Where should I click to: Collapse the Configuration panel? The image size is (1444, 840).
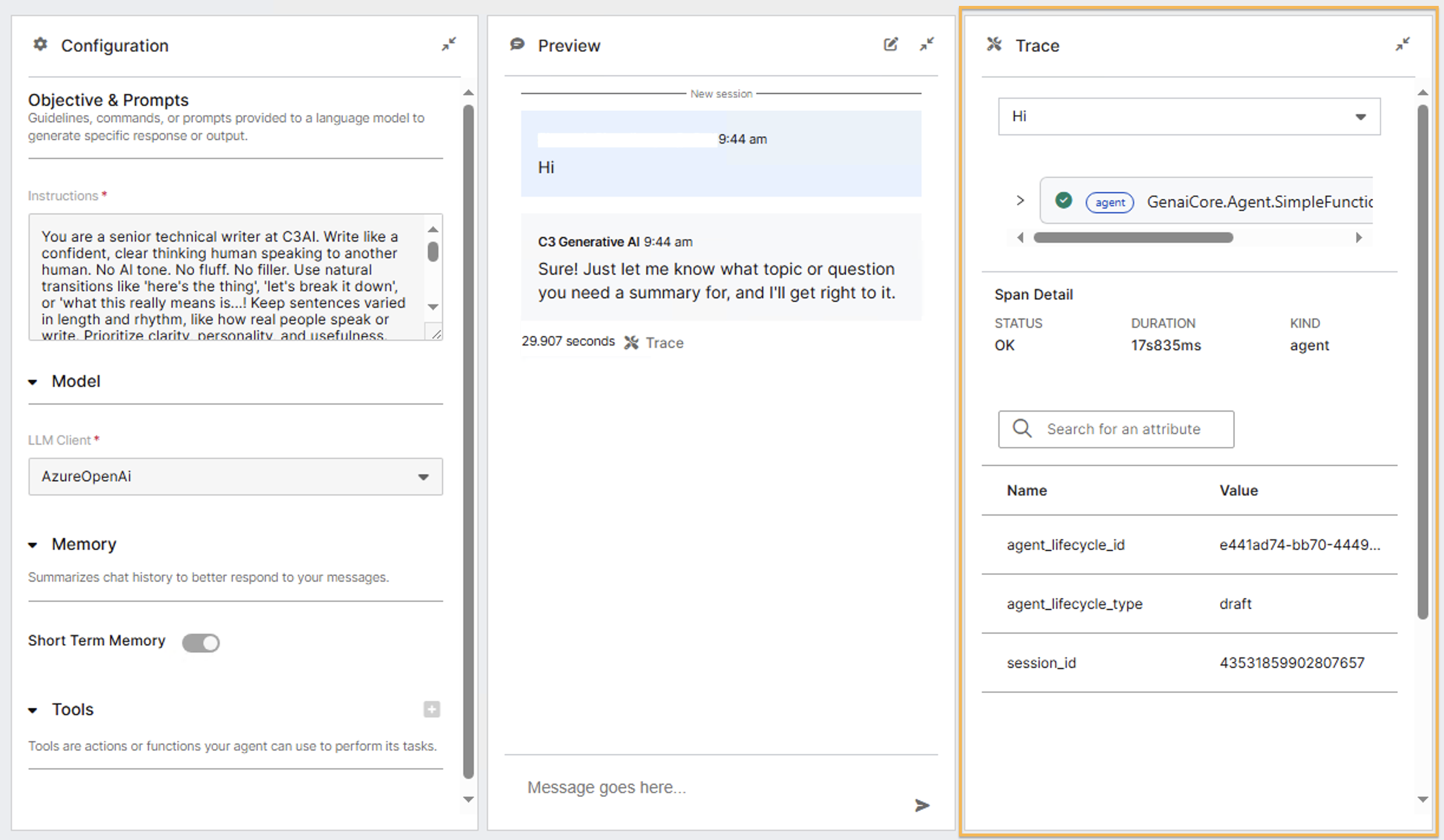[x=448, y=44]
